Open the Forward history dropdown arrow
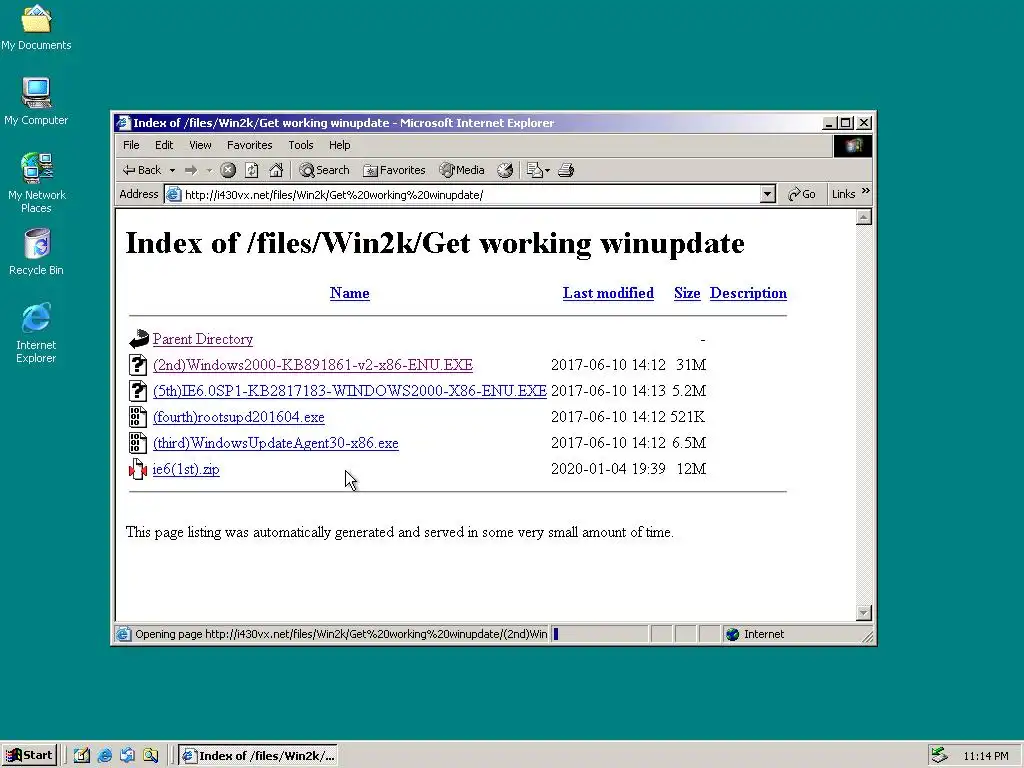Screen dimensions: 1024x768 [x=210, y=170]
